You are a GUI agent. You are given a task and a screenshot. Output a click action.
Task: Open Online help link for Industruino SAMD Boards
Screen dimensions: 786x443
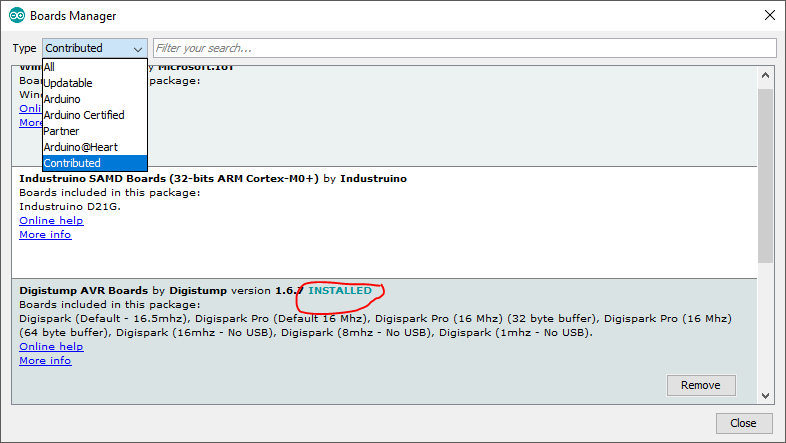coord(51,220)
